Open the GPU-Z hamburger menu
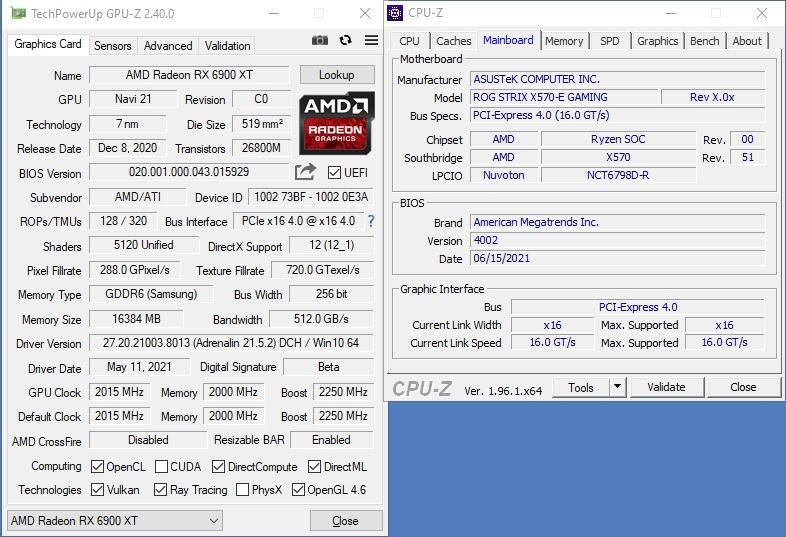 point(371,40)
